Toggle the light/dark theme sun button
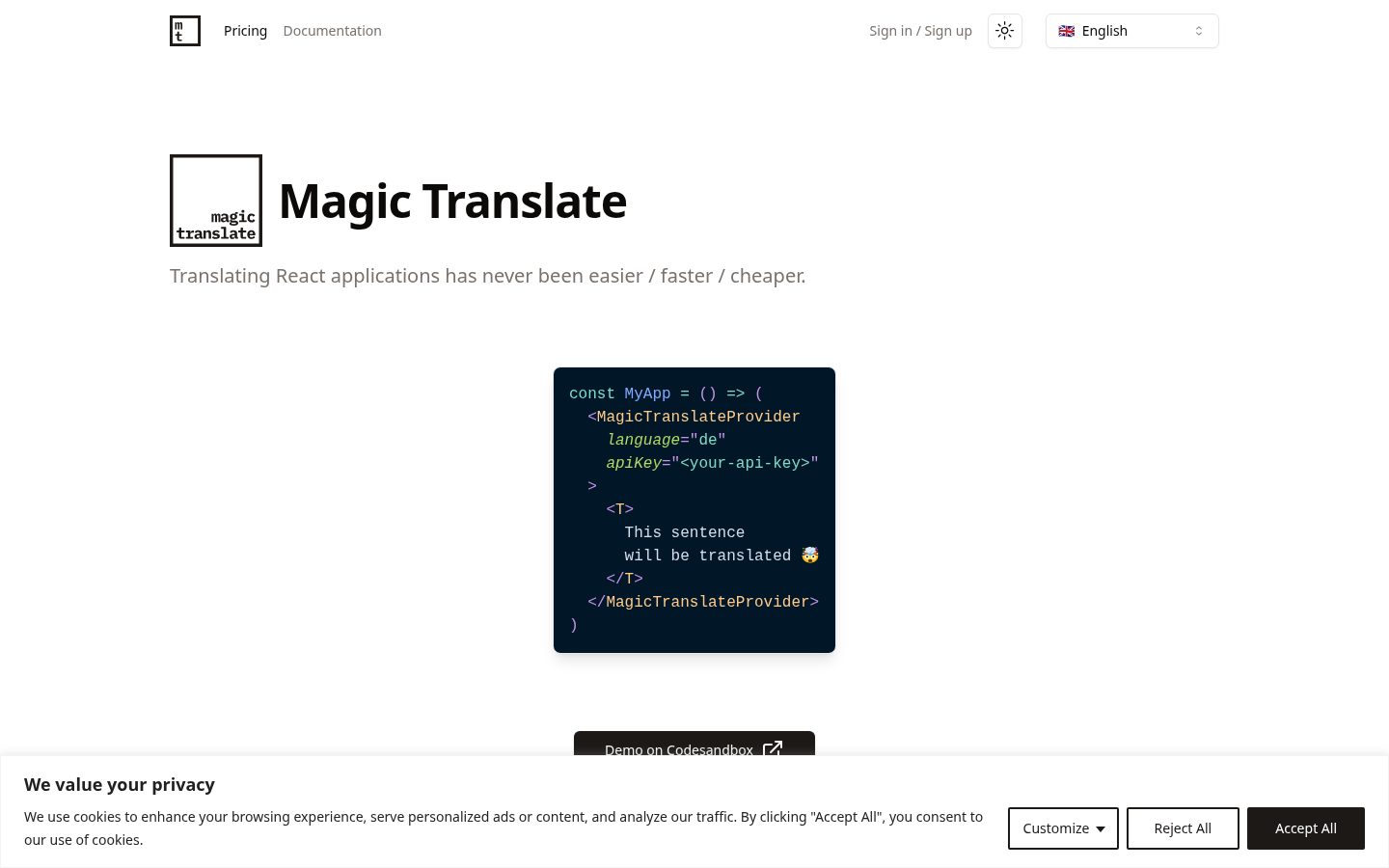The height and width of the screenshot is (868, 1389). tap(1005, 31)
